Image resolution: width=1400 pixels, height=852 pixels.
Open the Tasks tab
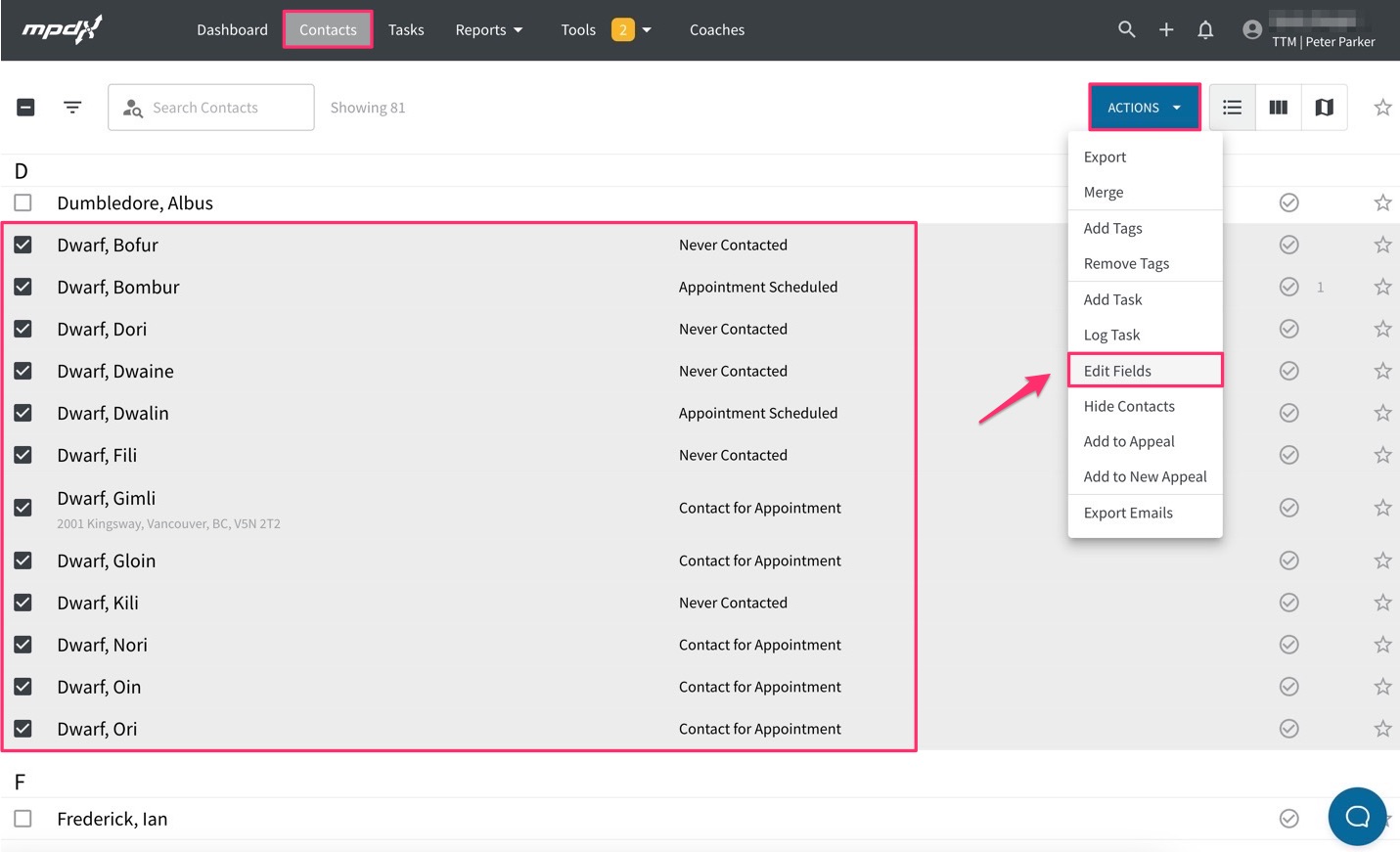pyautogui.click(x=406, y=30)
